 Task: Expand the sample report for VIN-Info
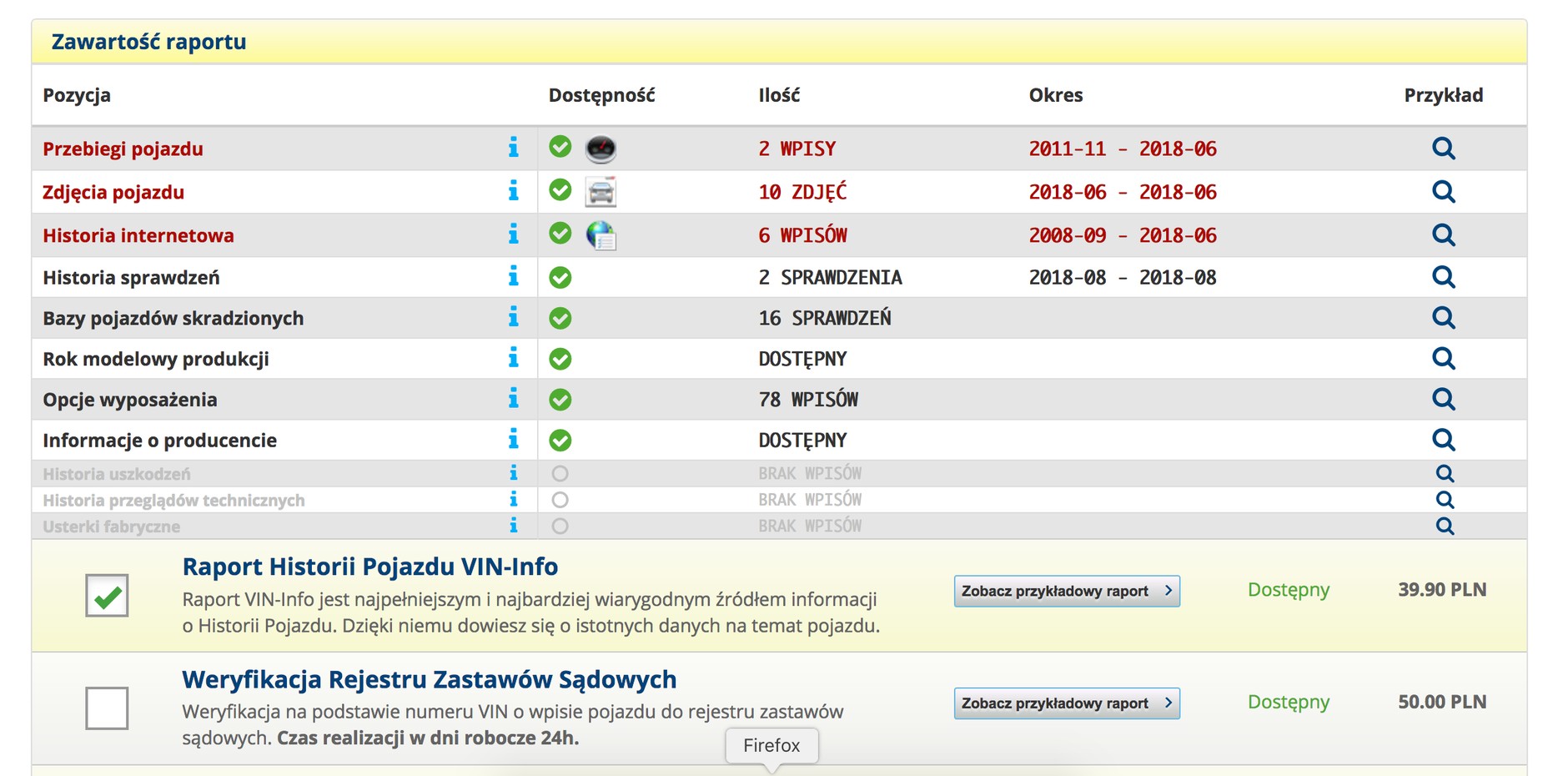click(x=1067, y=591)
